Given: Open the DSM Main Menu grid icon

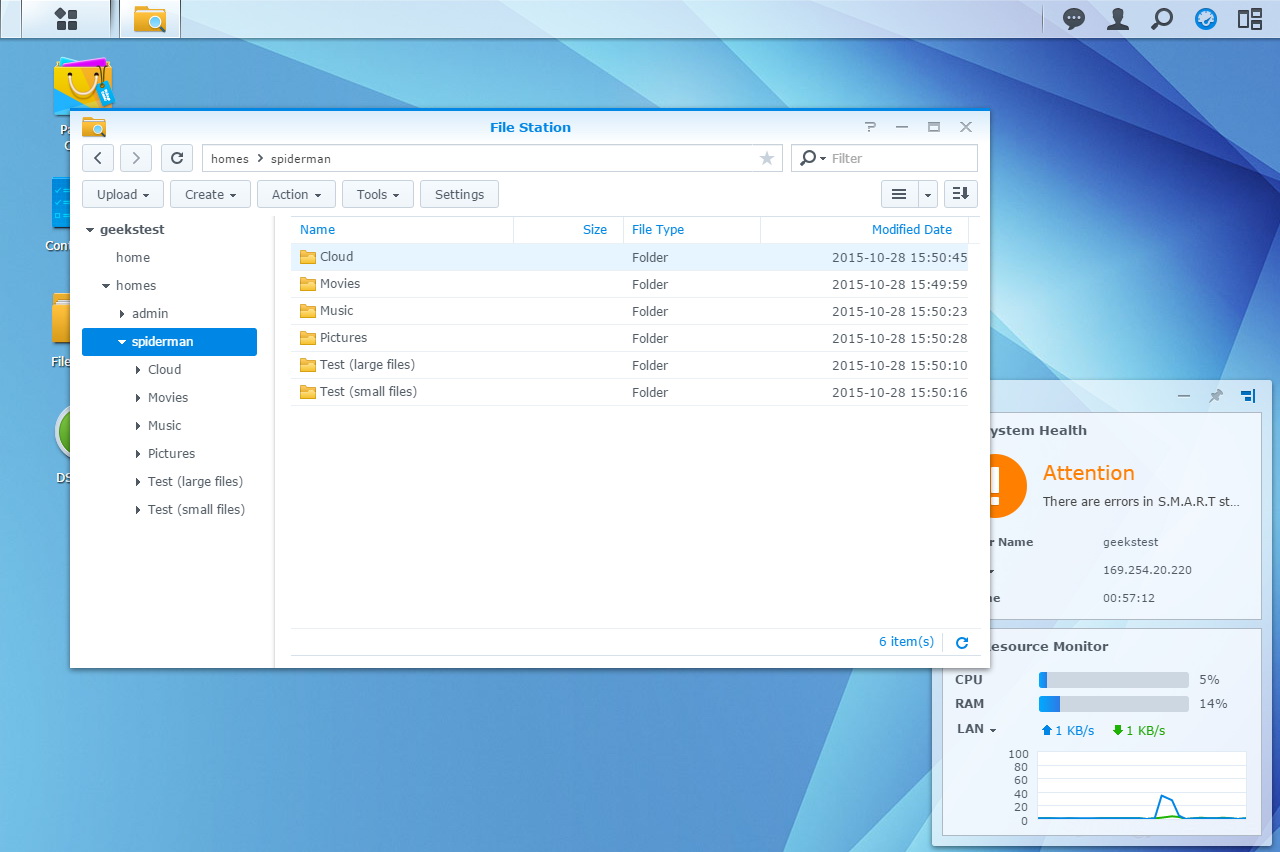Looking at the screenshot, I should pyautogui.click(x=66, y=19).
